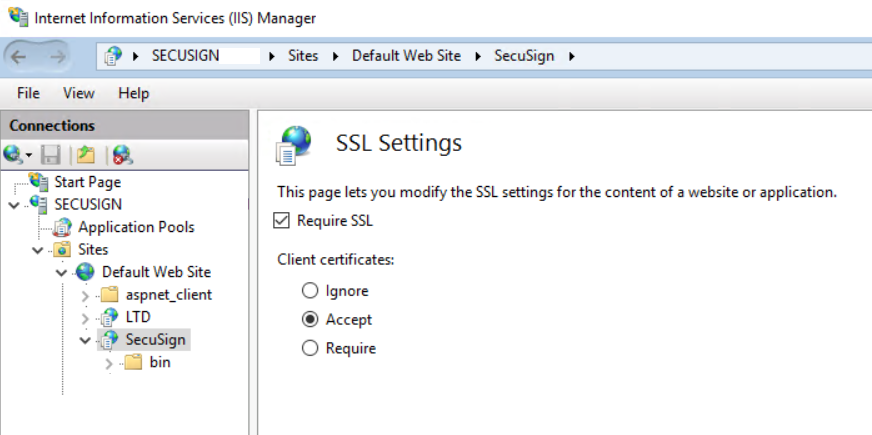The image size is (872, 435).
Task: Expand the aspnet_client folder node
Action: tap(85, 296)
